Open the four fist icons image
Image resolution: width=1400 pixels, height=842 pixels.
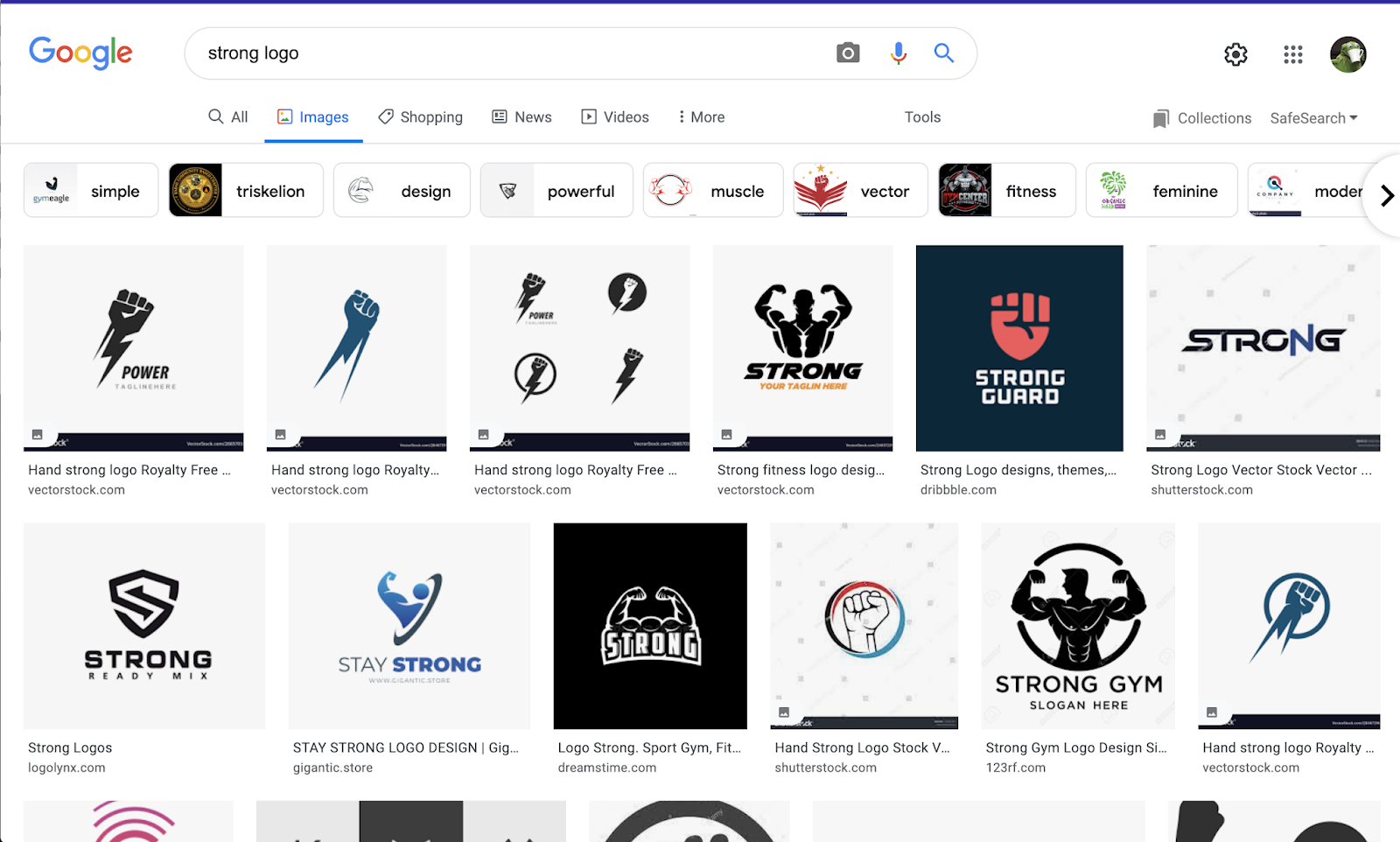tap(580, 348)
